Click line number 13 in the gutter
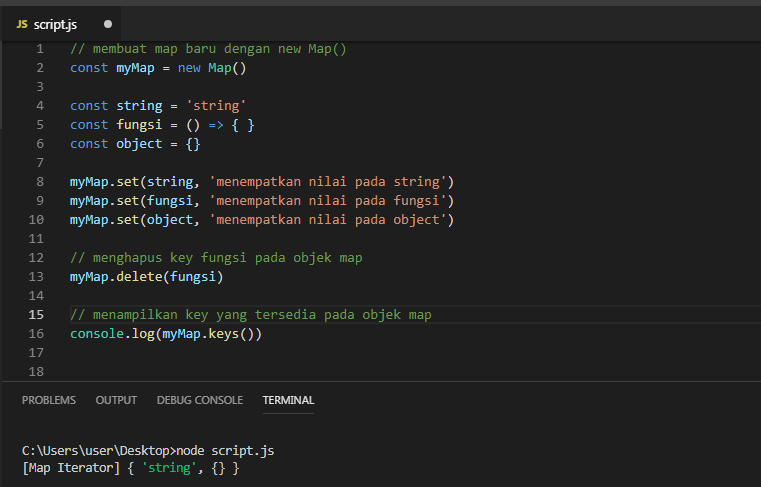Viewport: 761px width, 487px height. tap(36, 277)
